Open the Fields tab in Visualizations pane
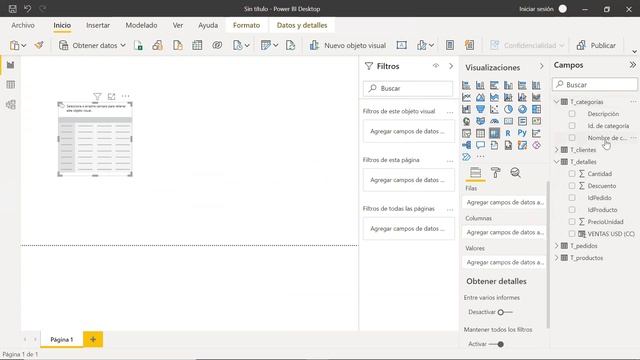The height and width of the screenshot is (360, 640). pos(476,173)
